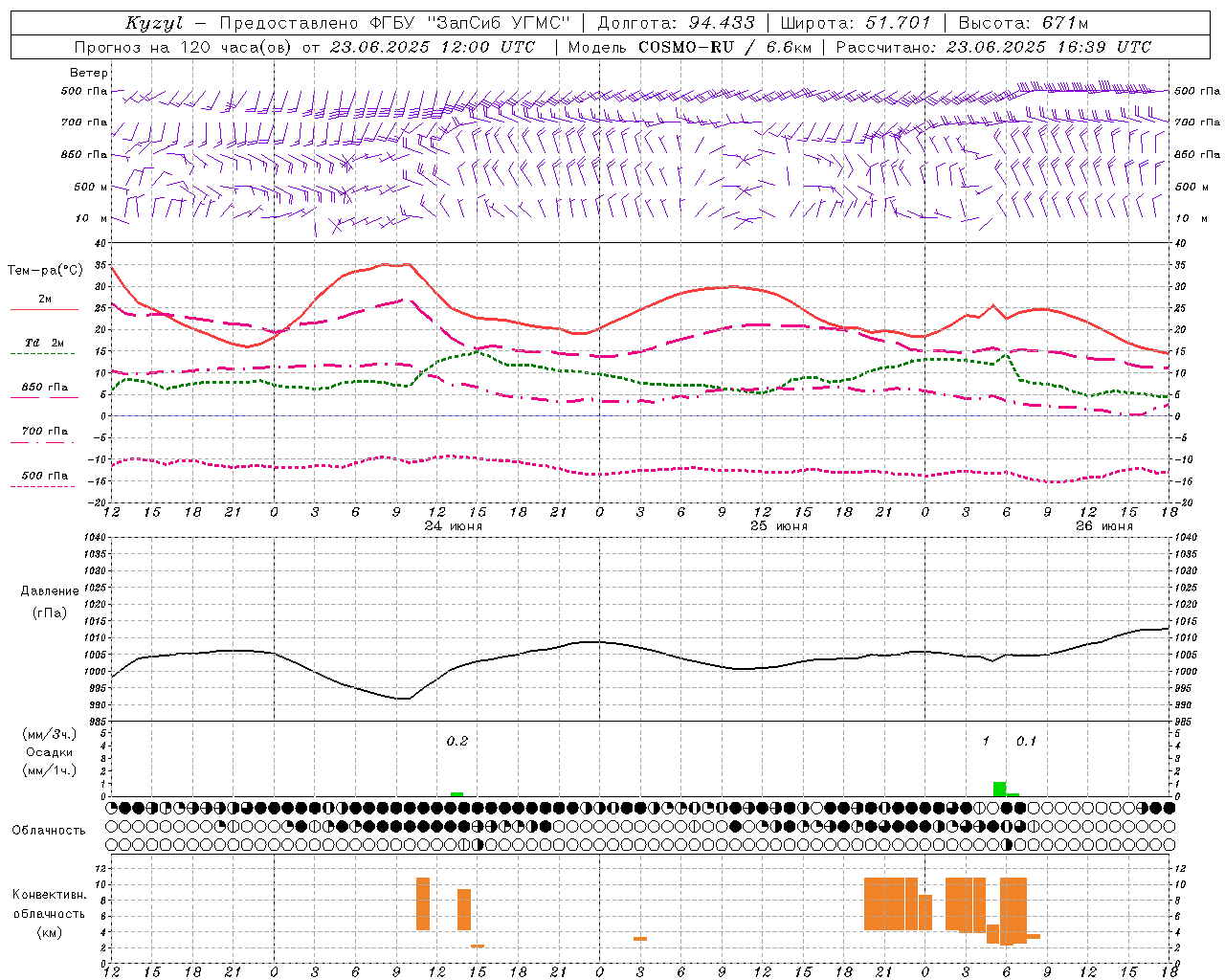Click the 'Облачность' cloud cover label
The image size is (1225, 980).
(49, 831)
